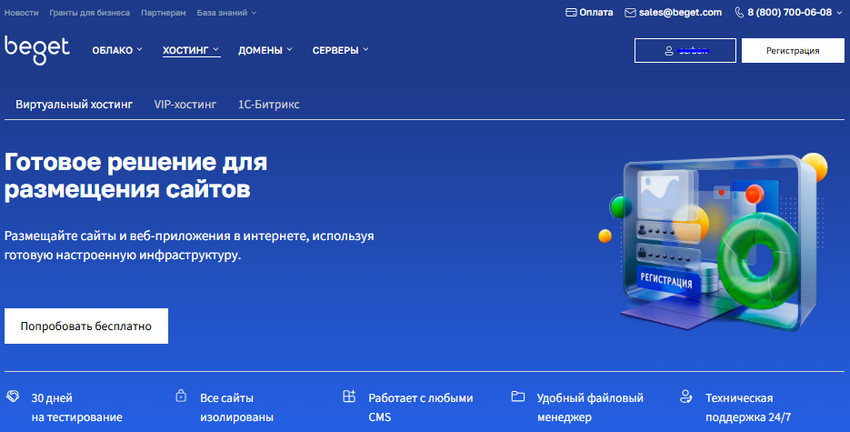Viewport: 850px width, 432px height.
Task: Click the payment card icon
Action: coord(571,12)
